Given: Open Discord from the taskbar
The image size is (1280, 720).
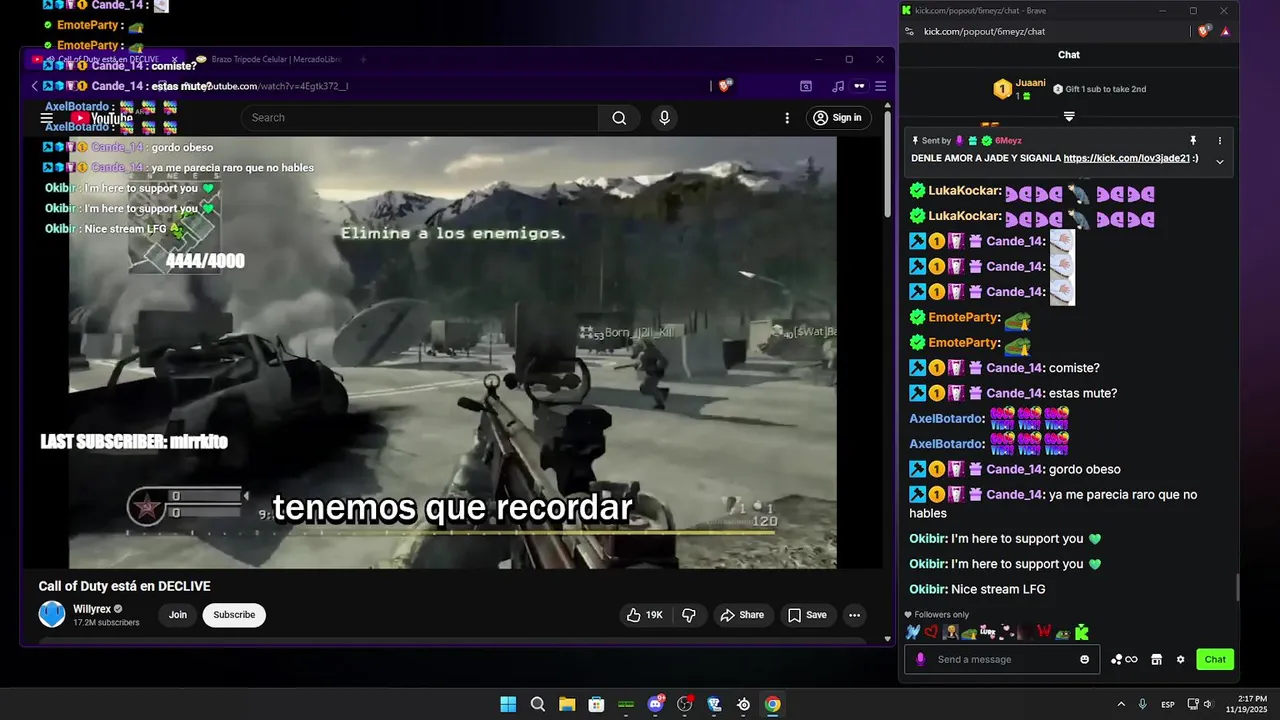Looking at the screenshot, I should click(656, 704).
